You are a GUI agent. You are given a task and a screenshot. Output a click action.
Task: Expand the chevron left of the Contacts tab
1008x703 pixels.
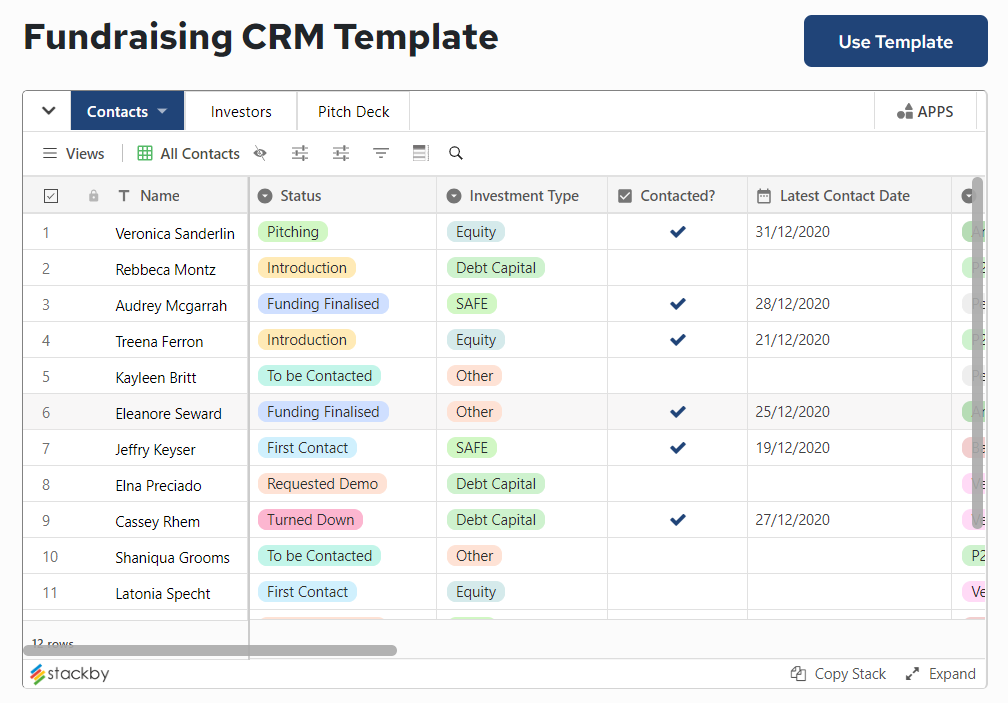click(x=46, y=110)
